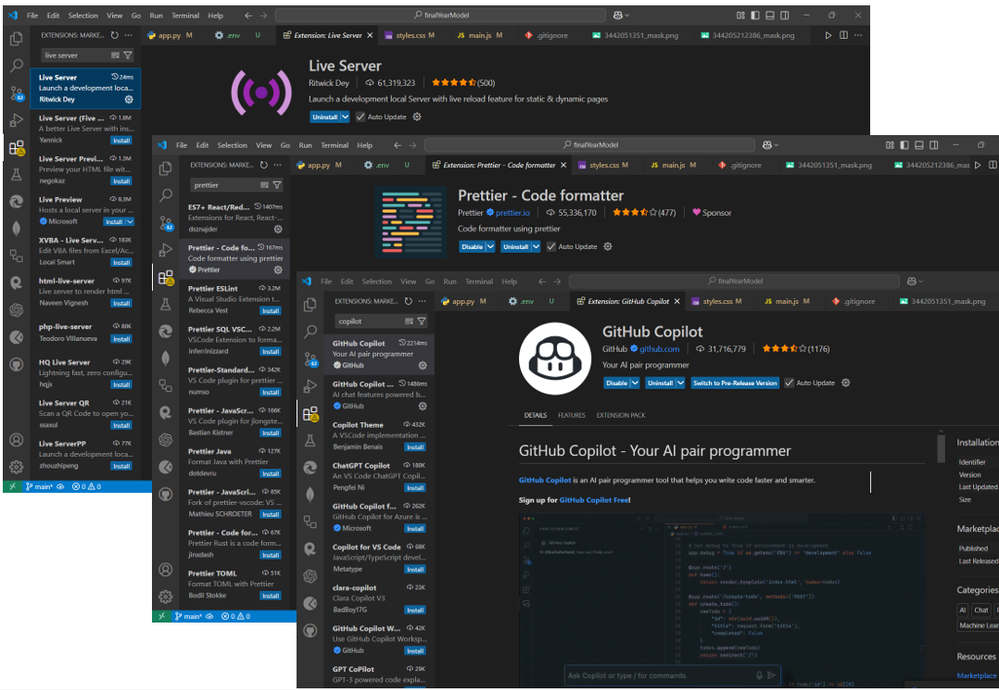Open the prettier.io publisher link

pos(512,213)
